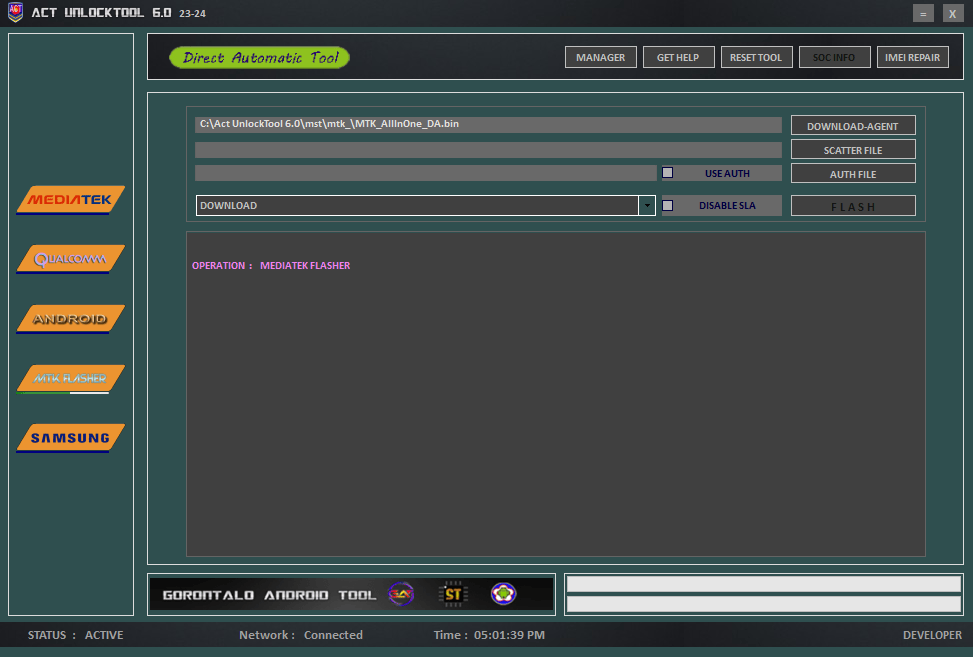Check the DISABLE SLA option

[667, 204]
